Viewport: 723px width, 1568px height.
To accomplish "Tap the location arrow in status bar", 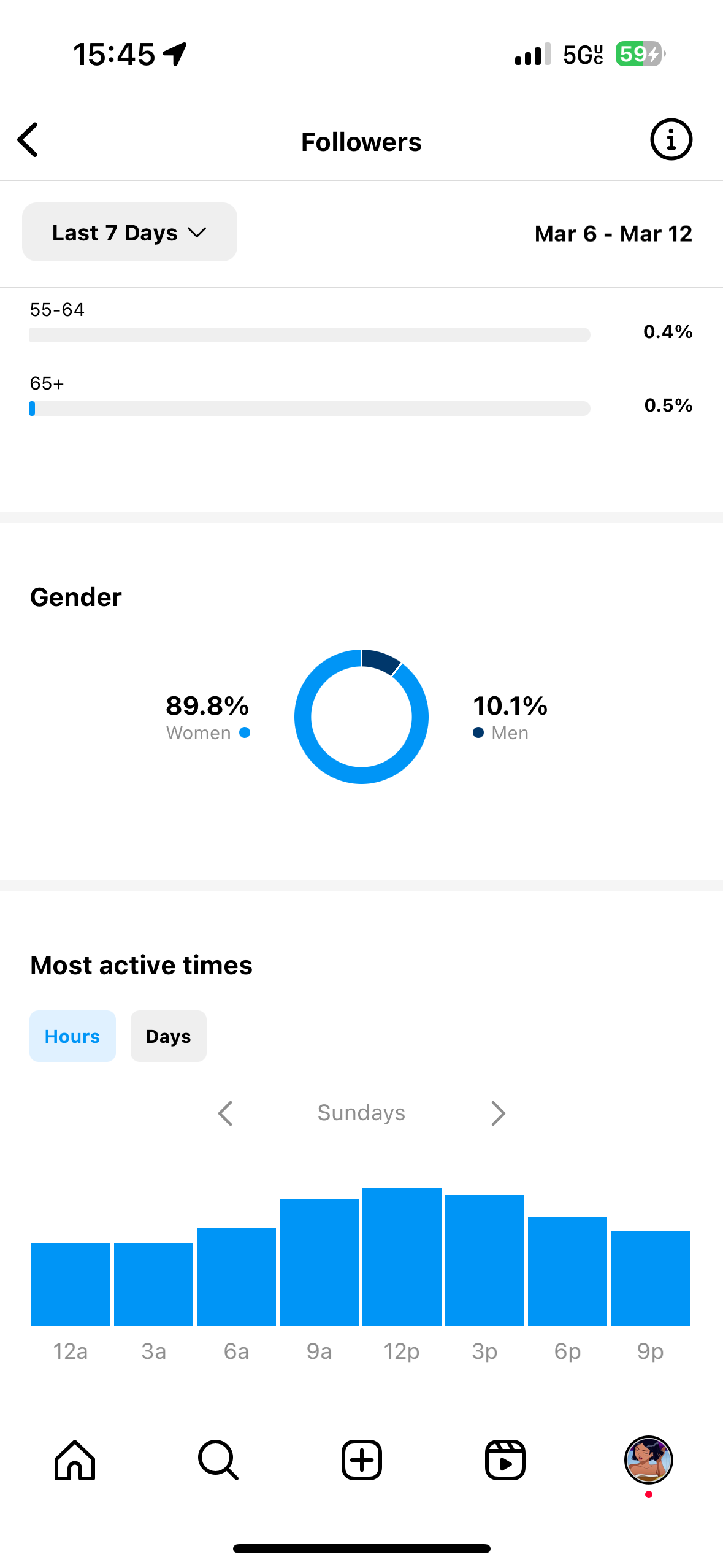I will (x=175, y=54).
